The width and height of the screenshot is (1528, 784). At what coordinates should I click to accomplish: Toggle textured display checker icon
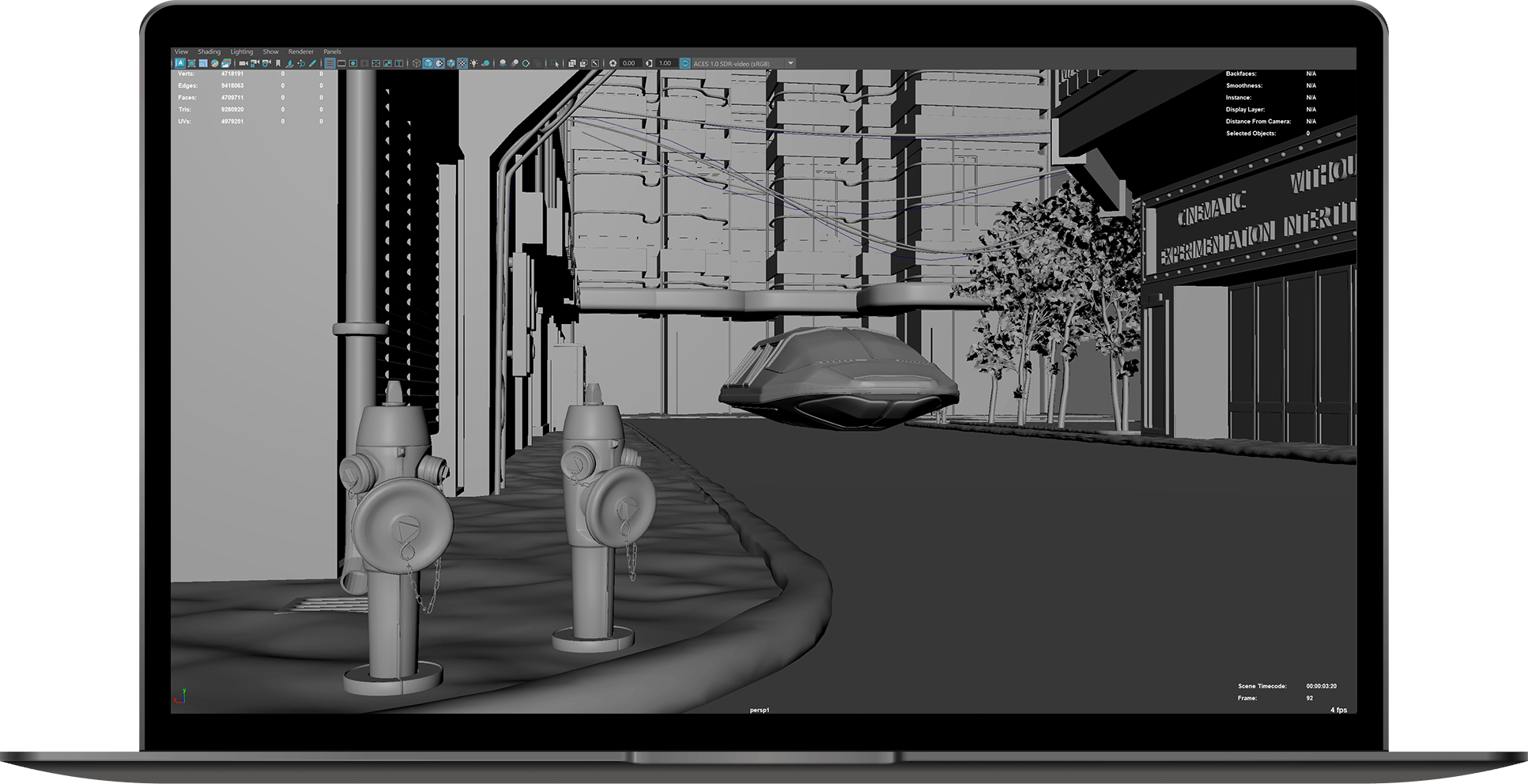[x=462, y=63]
